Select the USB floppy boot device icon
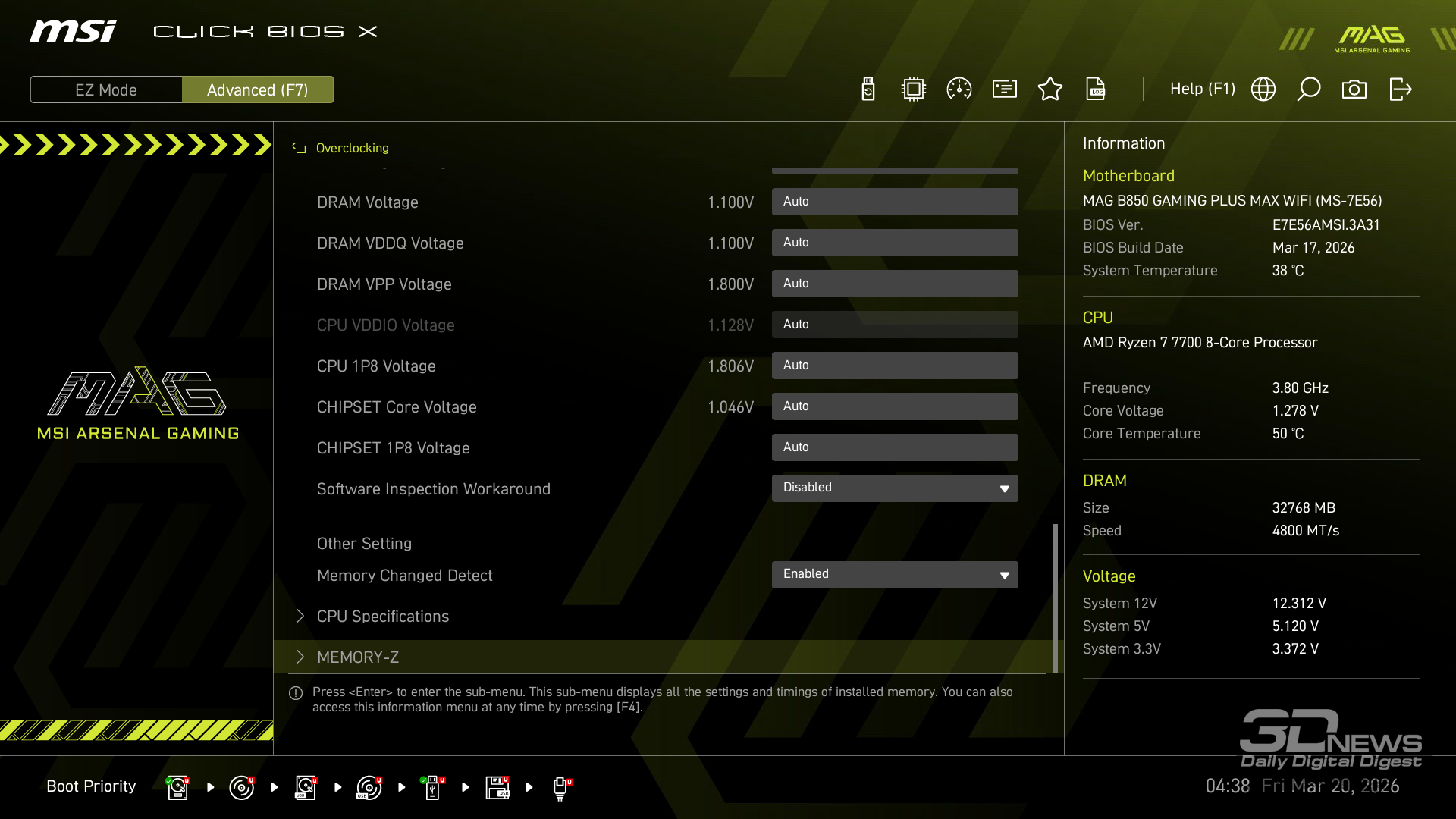The width and height of the screenshot is (1456, 819). click(497, 787)
